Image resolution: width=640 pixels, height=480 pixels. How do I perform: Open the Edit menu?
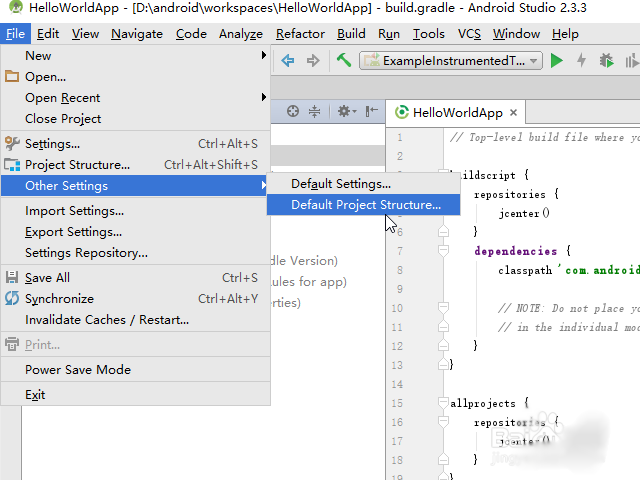48,34
